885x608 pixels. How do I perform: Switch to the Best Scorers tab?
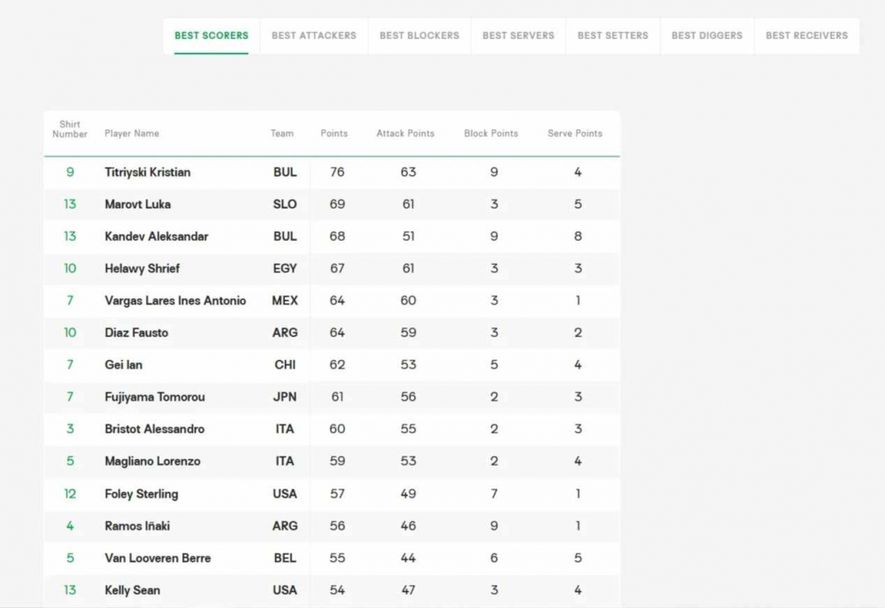click(211, 36)
